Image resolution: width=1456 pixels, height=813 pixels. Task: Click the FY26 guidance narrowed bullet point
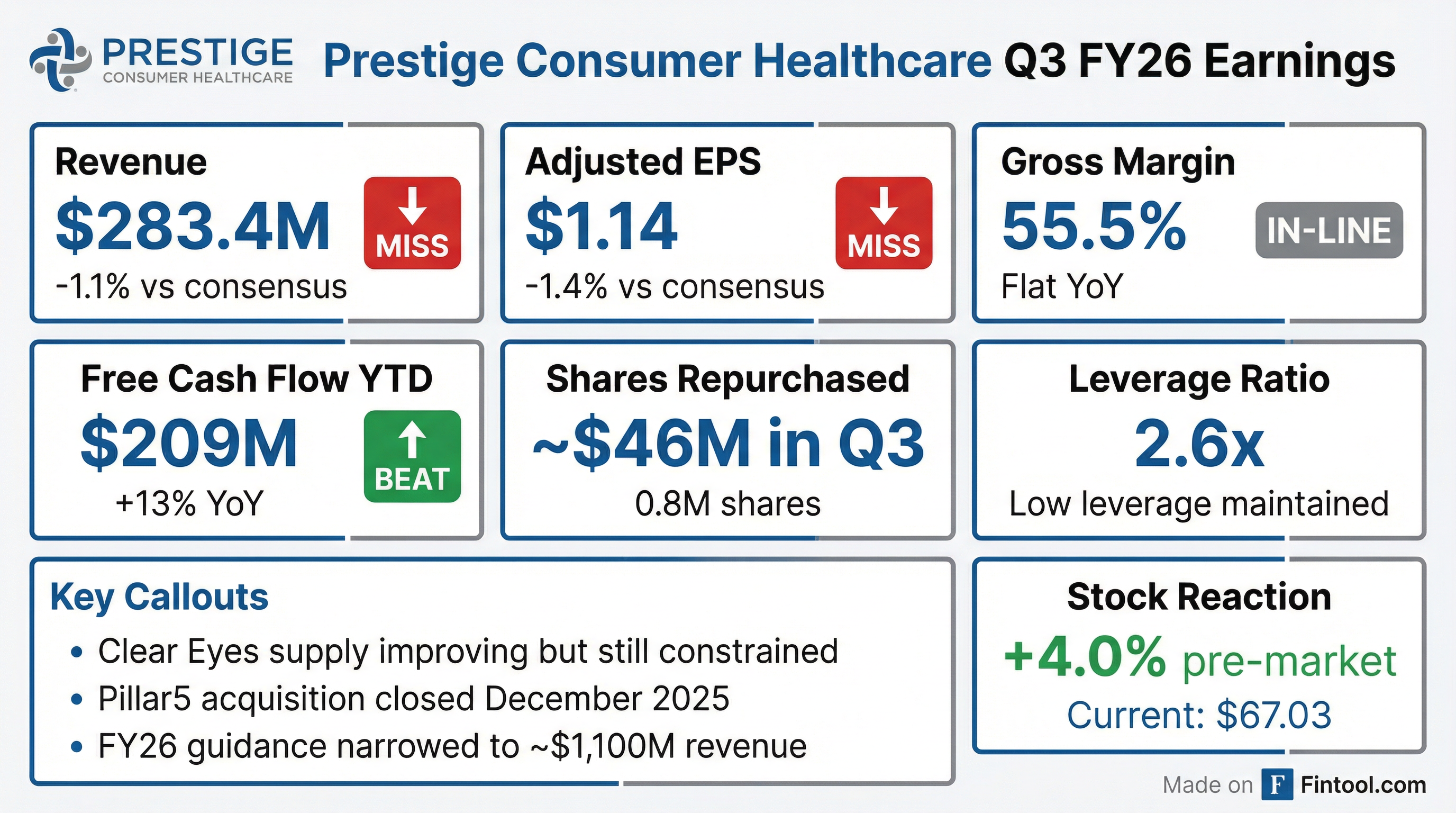click(452, 746)
